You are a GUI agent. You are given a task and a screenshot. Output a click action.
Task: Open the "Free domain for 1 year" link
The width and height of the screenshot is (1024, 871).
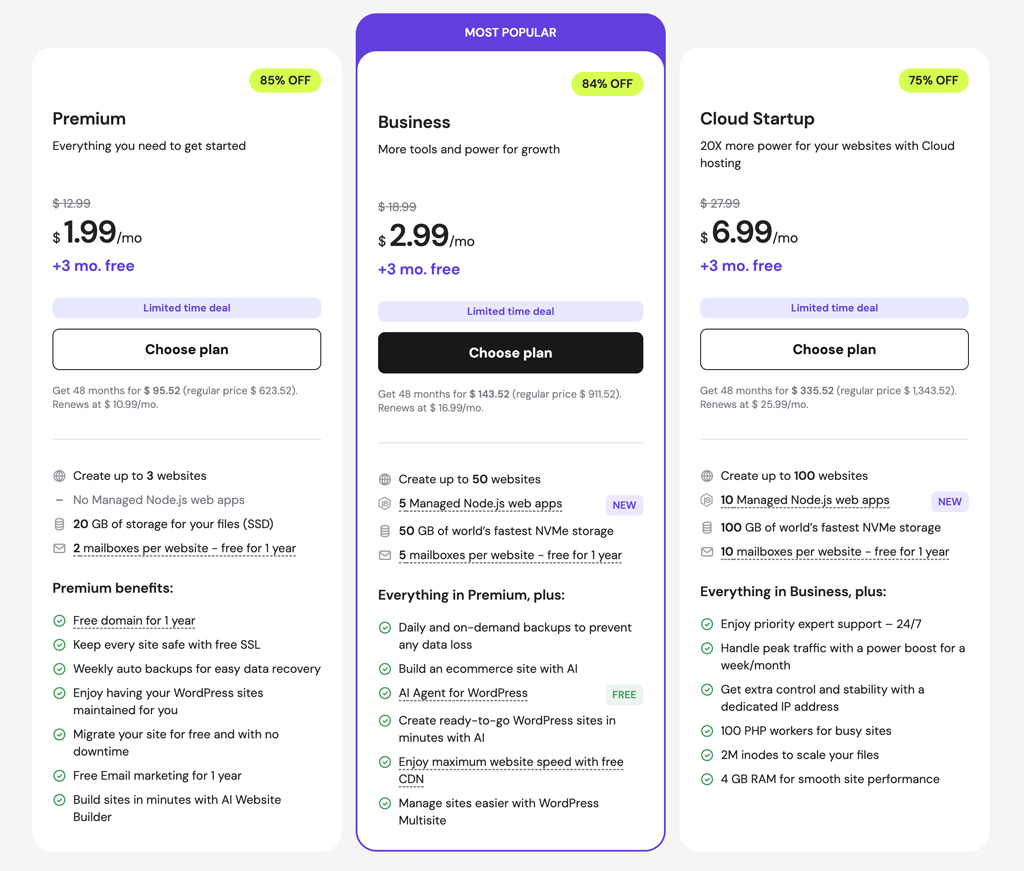click(x=134, y=621)
